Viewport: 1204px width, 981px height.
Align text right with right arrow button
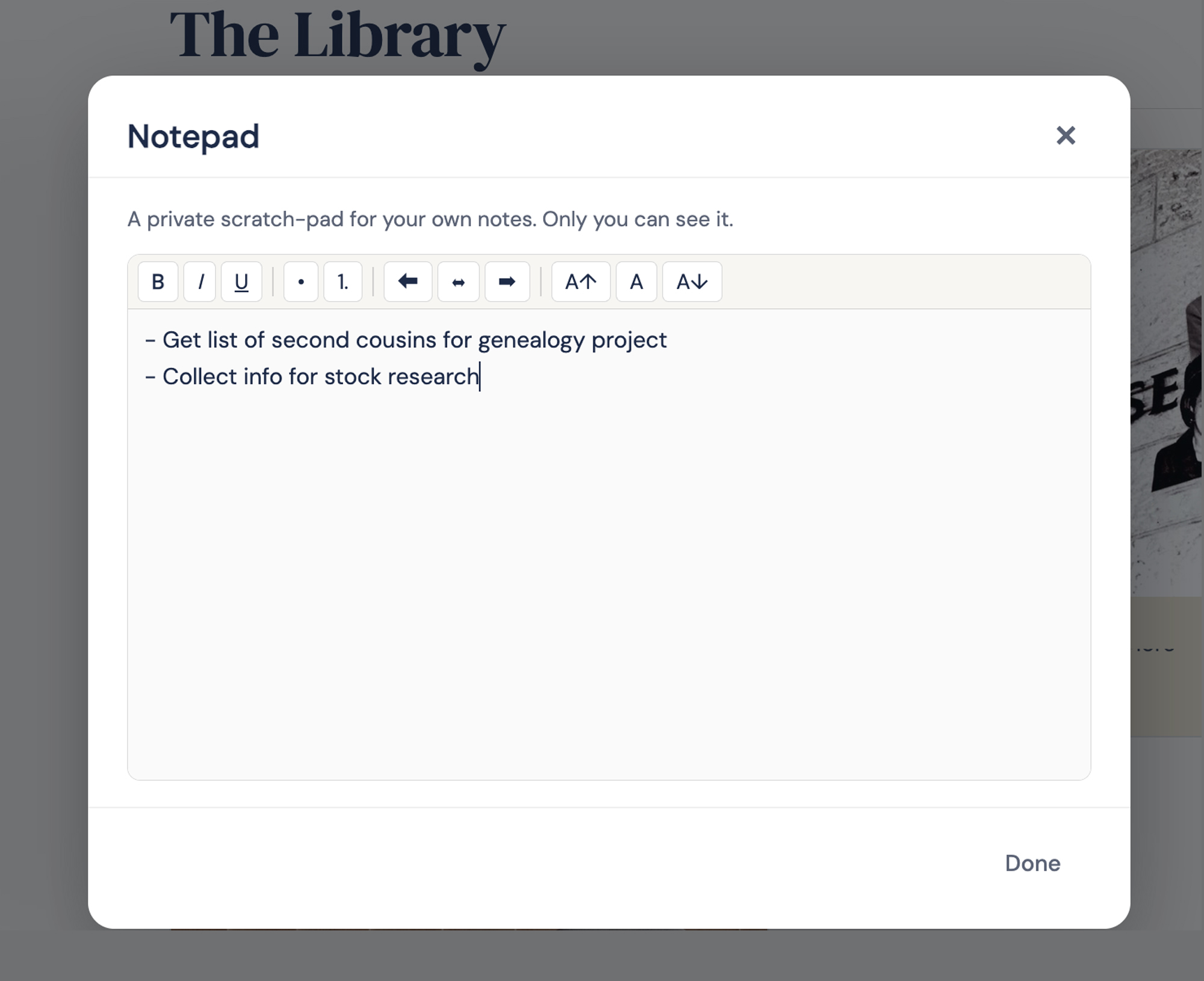tap(507, 282)
